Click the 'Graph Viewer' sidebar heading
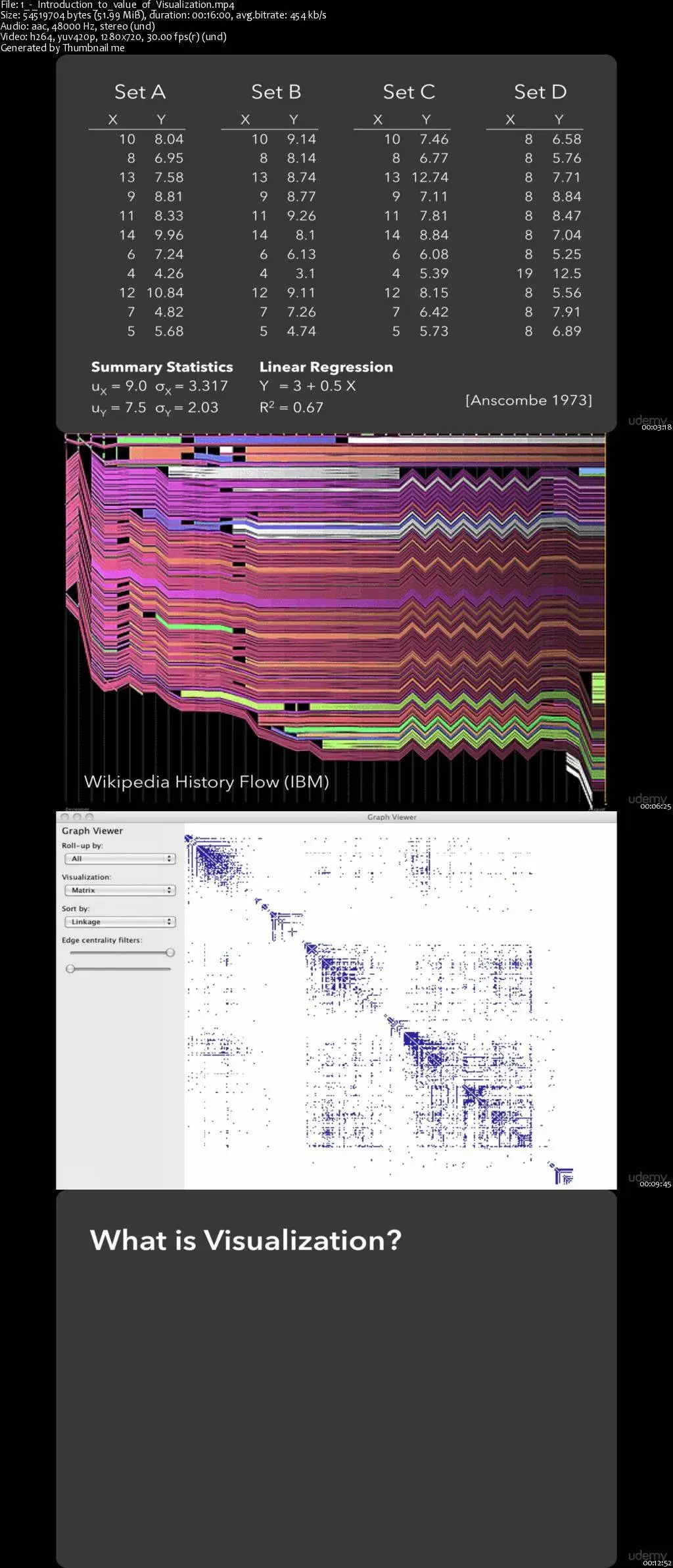 coord(92,831)
